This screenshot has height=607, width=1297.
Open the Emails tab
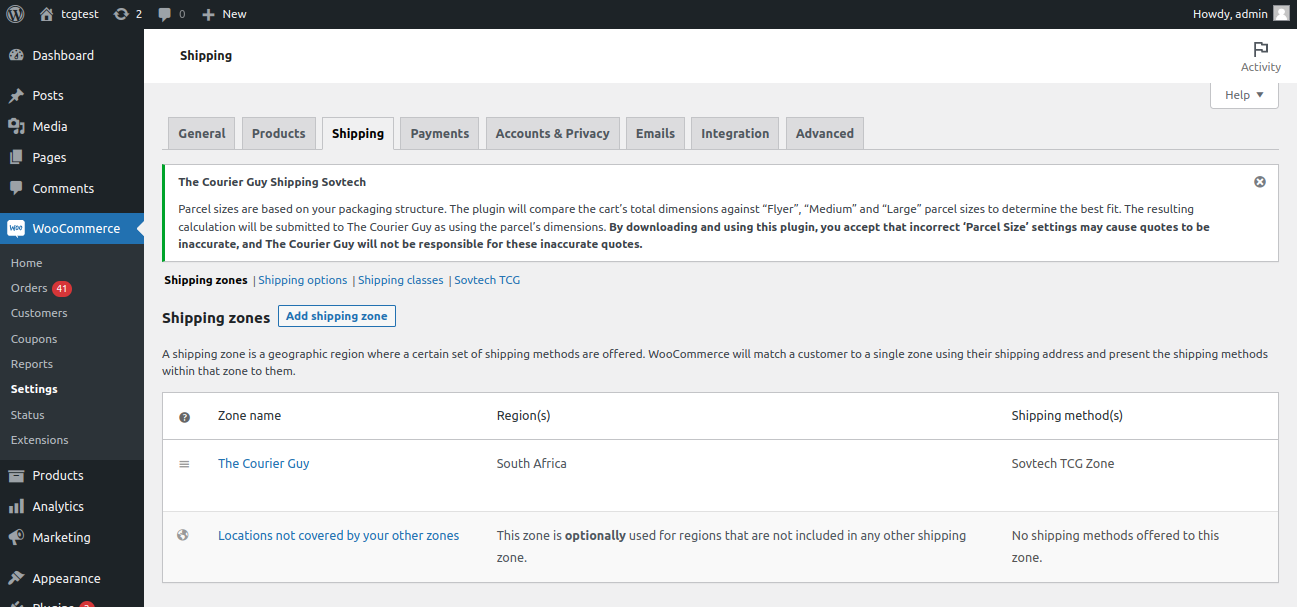tap(655, 133)
